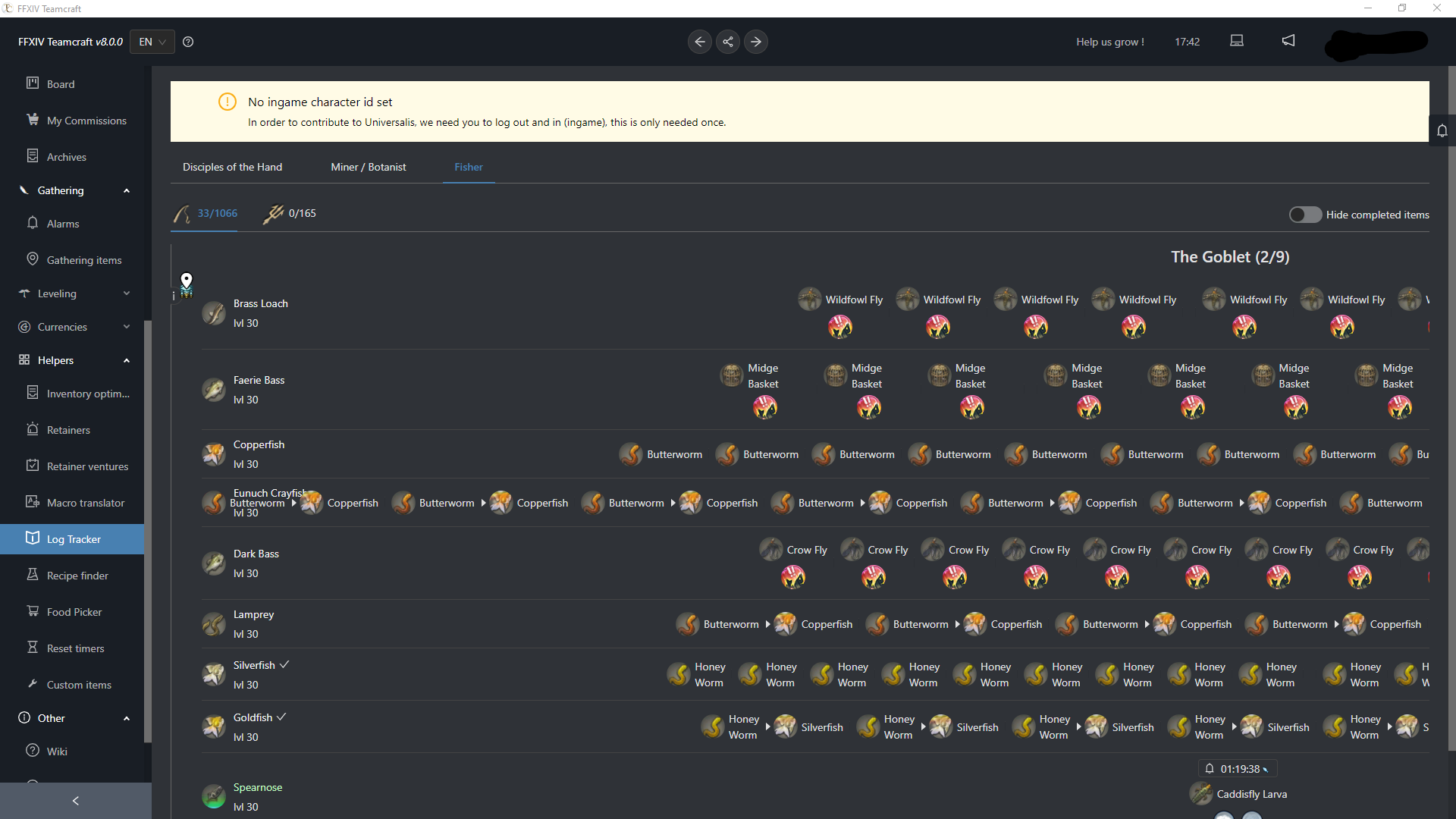
Task: Select the fishing rod log tab (33/1066)
Action: [x=205, y=213]
